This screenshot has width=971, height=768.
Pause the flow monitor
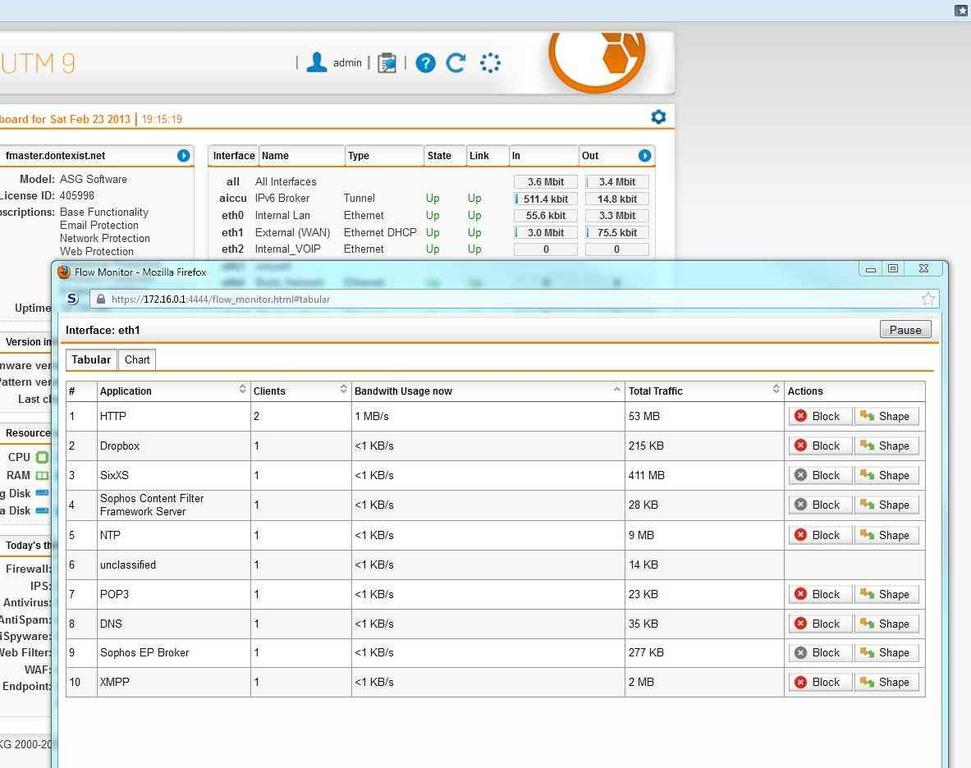point(905,329)
